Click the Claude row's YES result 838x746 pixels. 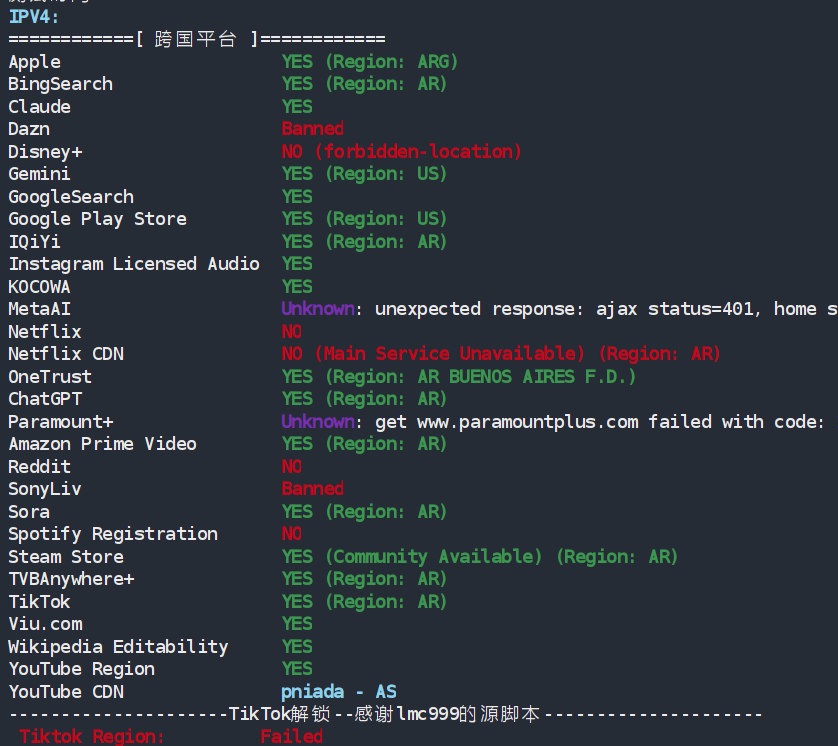(x=297, y=107)
